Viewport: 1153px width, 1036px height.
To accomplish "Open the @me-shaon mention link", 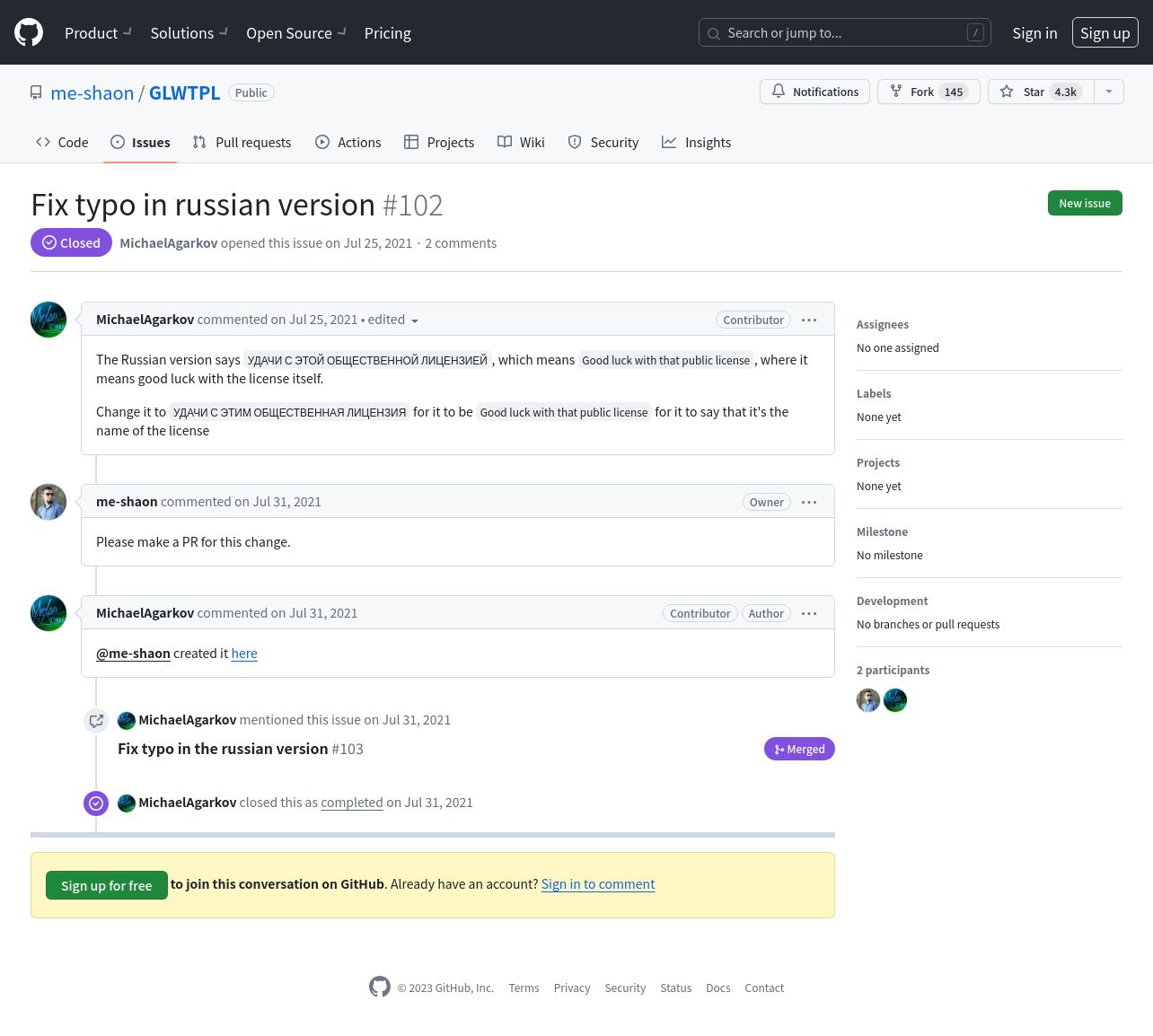I will [133, 654].
